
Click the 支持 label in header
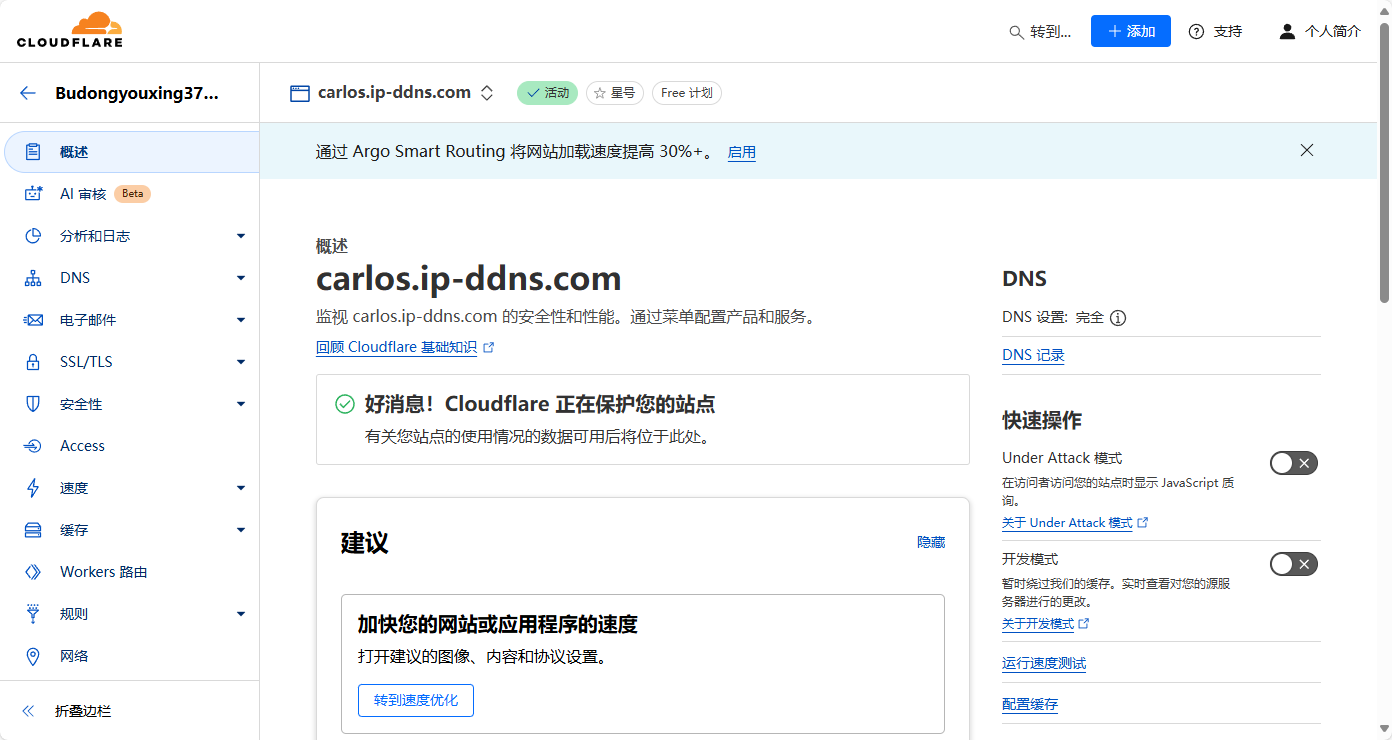point(1228,32)
